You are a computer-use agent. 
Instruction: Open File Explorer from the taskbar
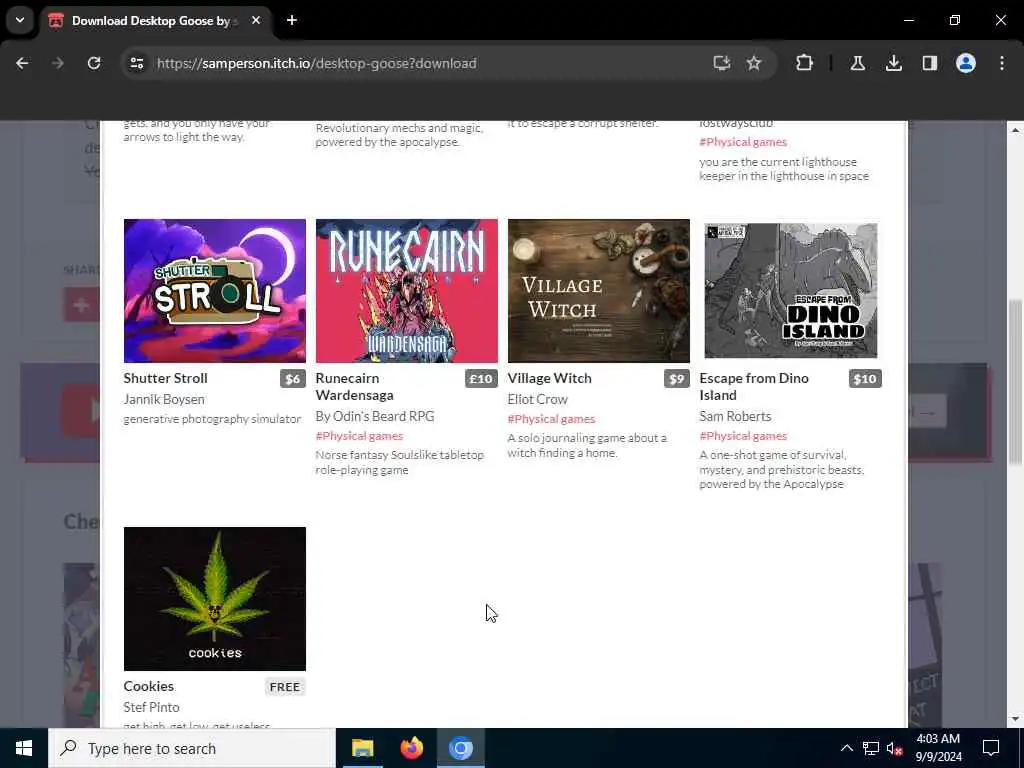click(x=362, y=748)
